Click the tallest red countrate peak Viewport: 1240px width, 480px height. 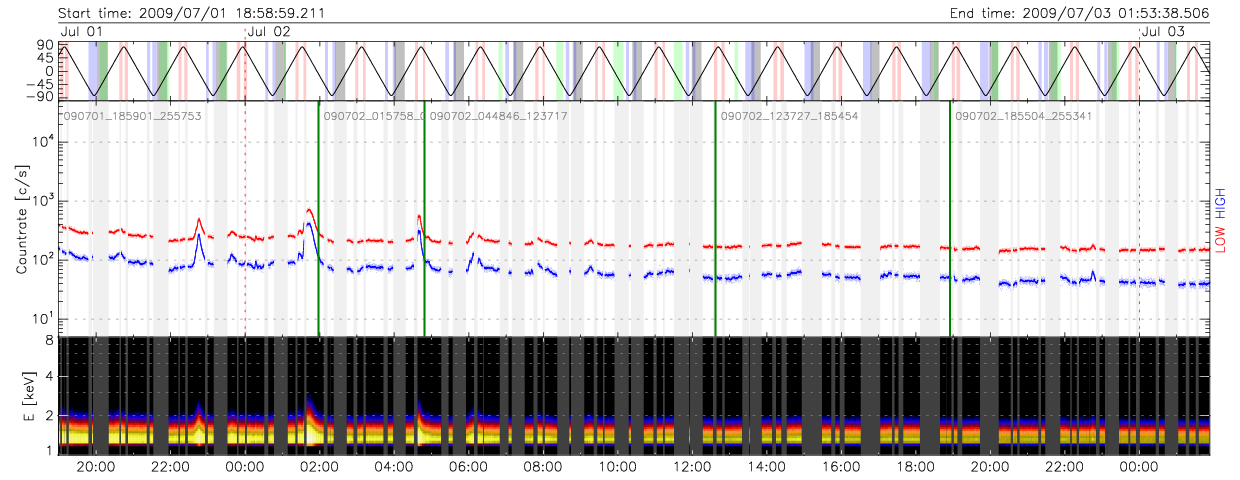tap(310, 211)
